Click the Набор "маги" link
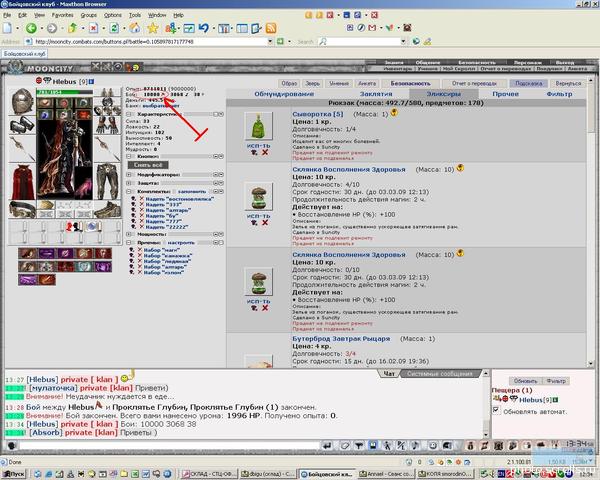This screenshot has width=600, height=480. [161, 250]
